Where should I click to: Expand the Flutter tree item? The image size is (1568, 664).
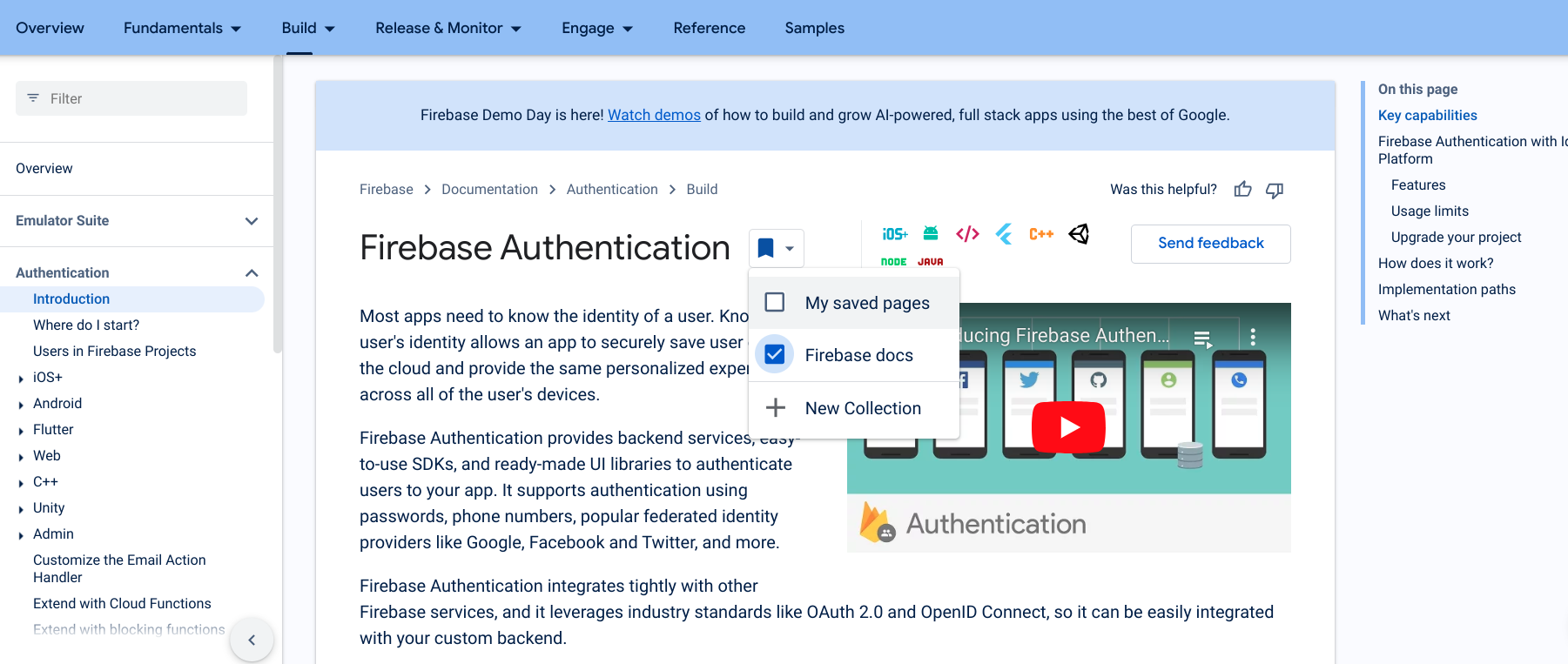click(x=21, y=431)
